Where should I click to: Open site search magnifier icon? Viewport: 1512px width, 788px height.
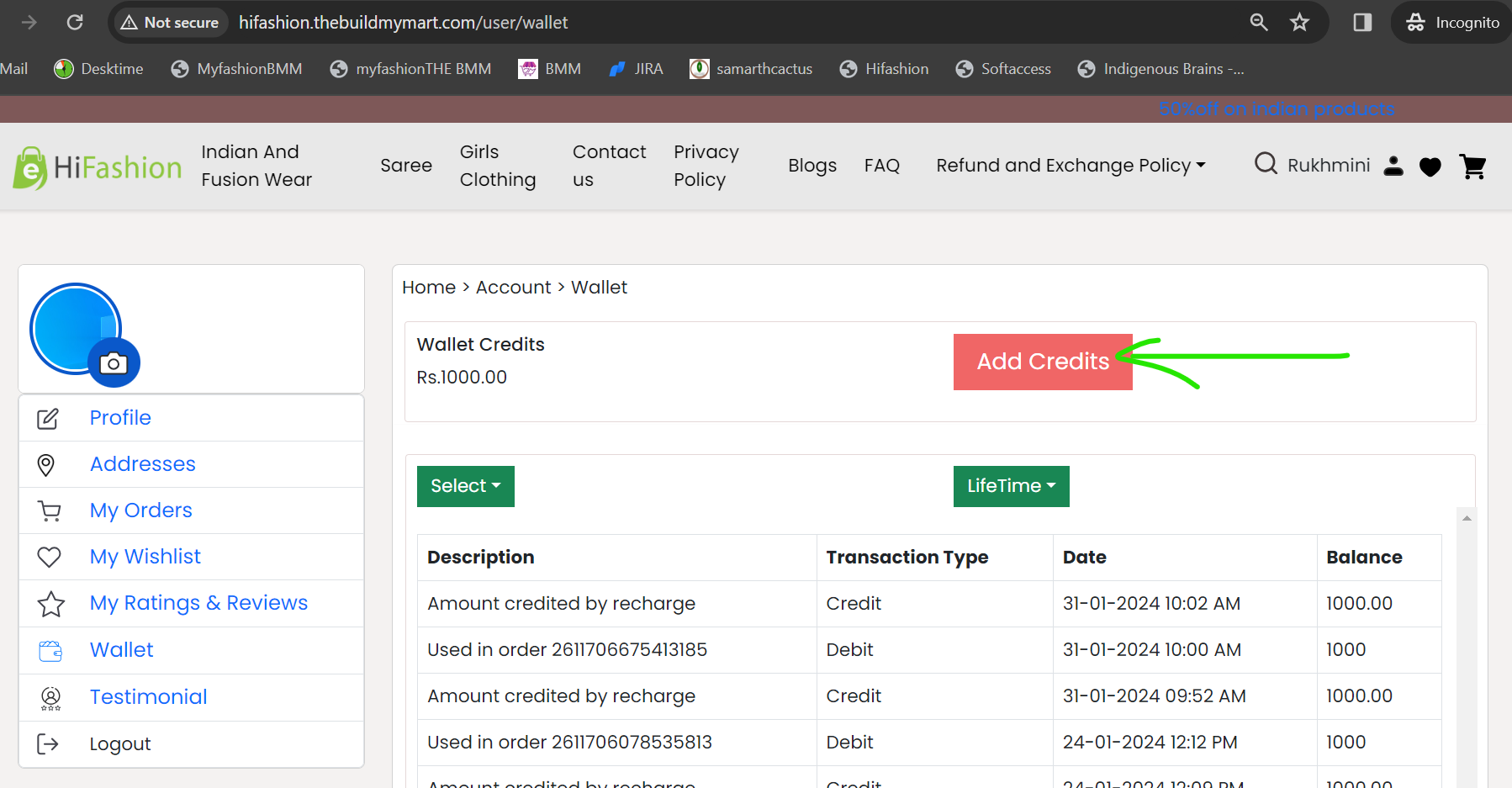pyautogui.click(x=1266, y=163)
